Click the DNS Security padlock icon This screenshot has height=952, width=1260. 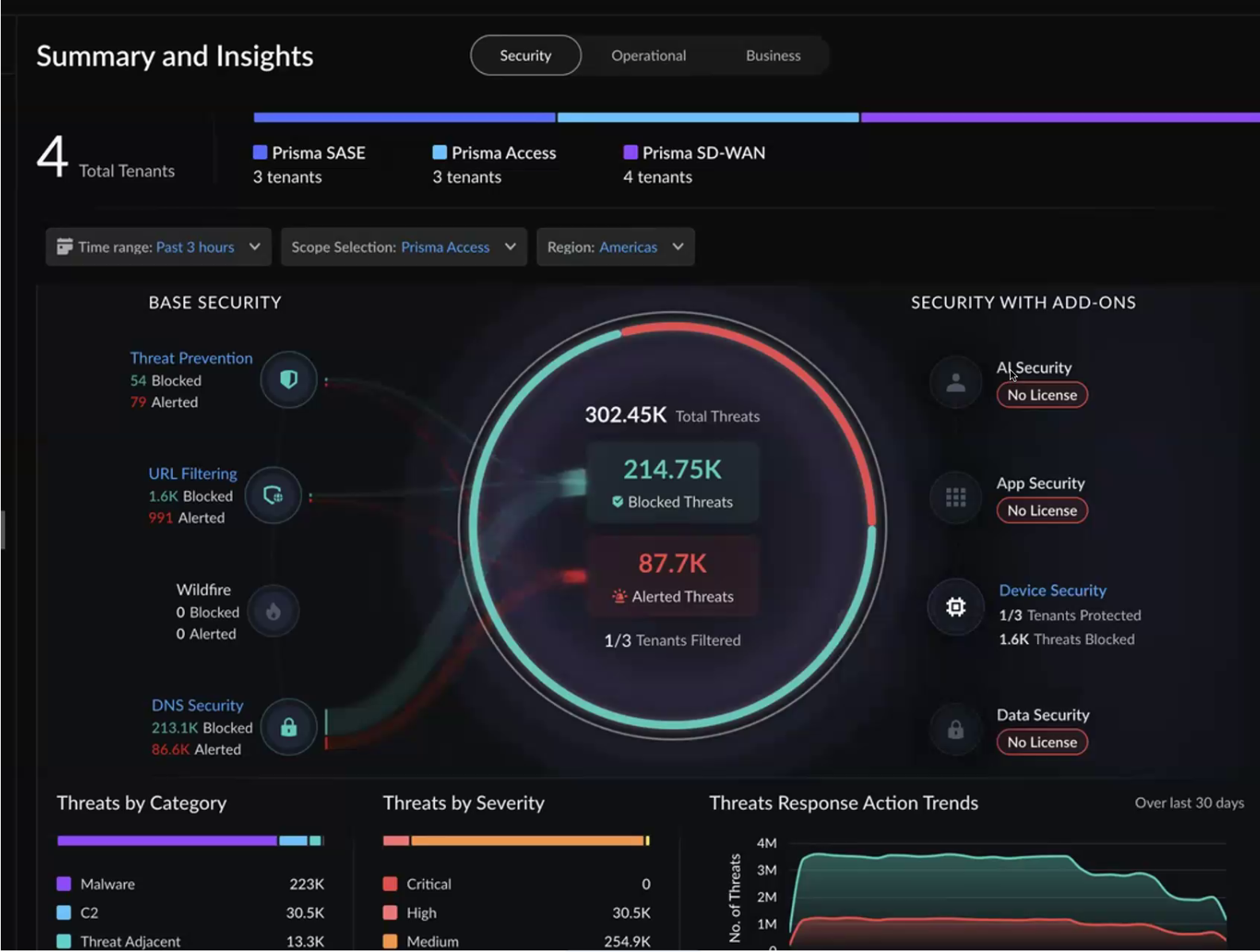(289, 727)
